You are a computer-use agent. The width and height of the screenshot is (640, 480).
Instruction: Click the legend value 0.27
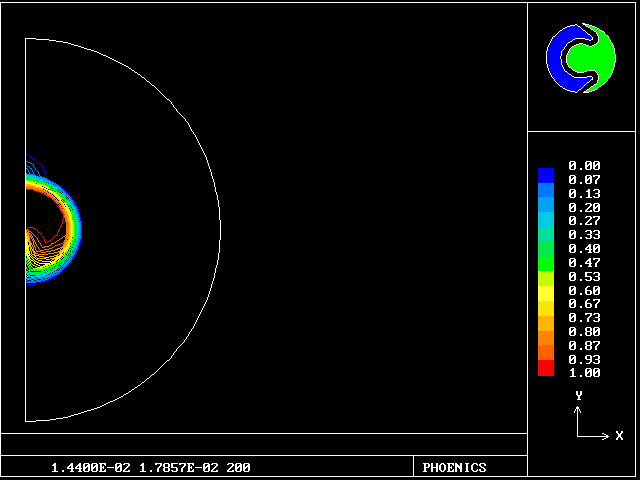tap(584, 221)
